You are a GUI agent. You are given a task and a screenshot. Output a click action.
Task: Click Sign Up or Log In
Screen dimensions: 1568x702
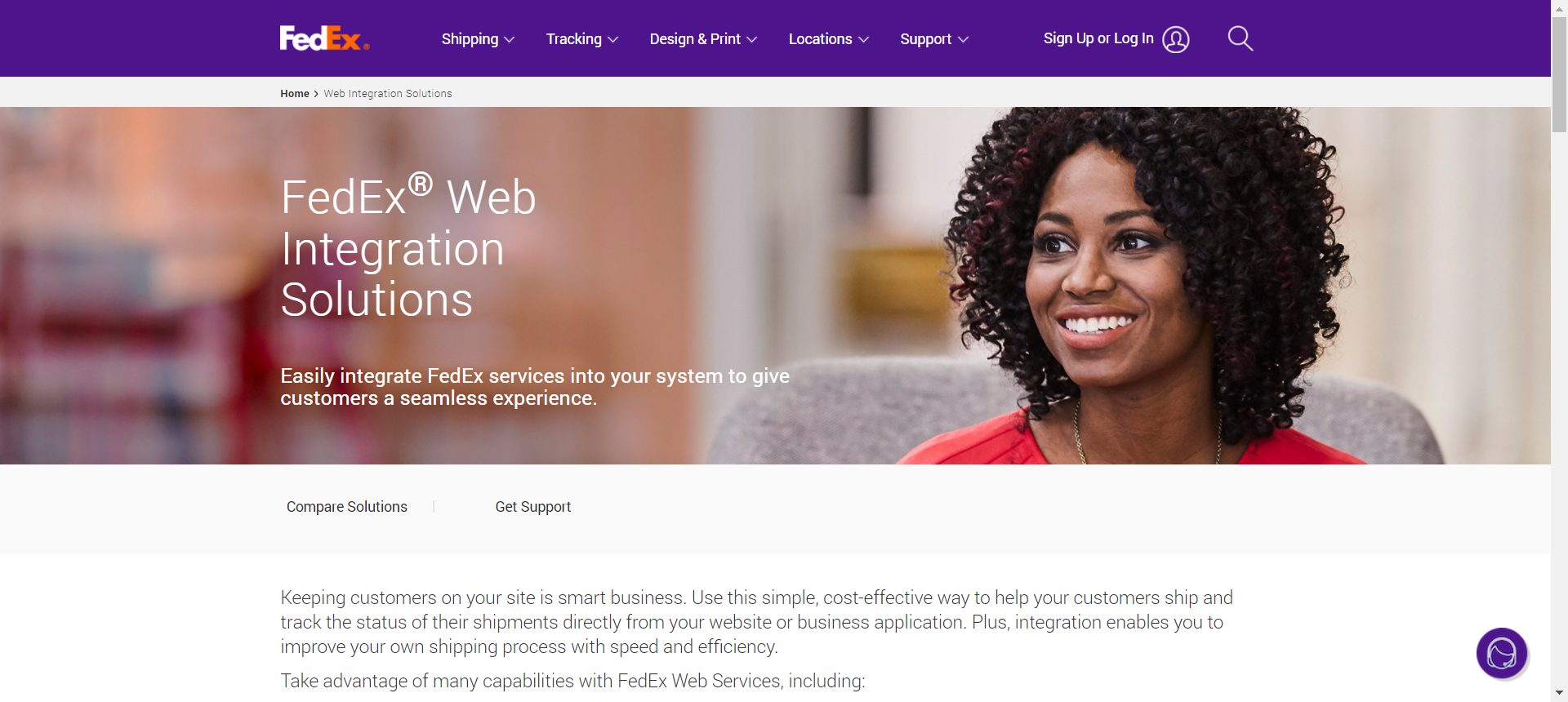[1098, 38]
